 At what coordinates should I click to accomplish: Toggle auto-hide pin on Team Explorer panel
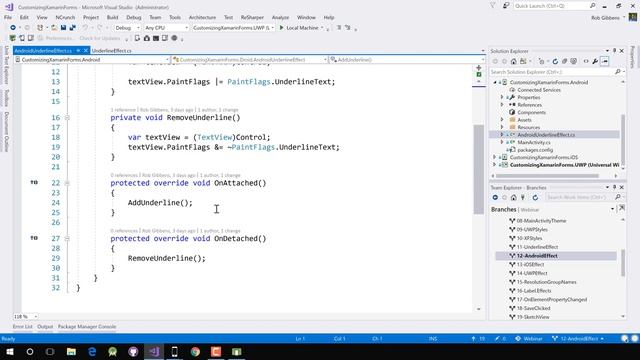pos(615,187)
